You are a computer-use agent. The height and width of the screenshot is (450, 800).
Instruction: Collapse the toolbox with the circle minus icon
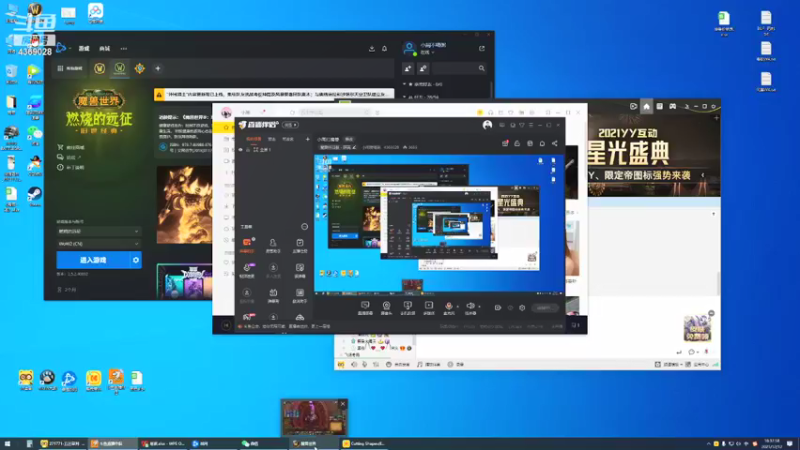[x=305, y=227]
